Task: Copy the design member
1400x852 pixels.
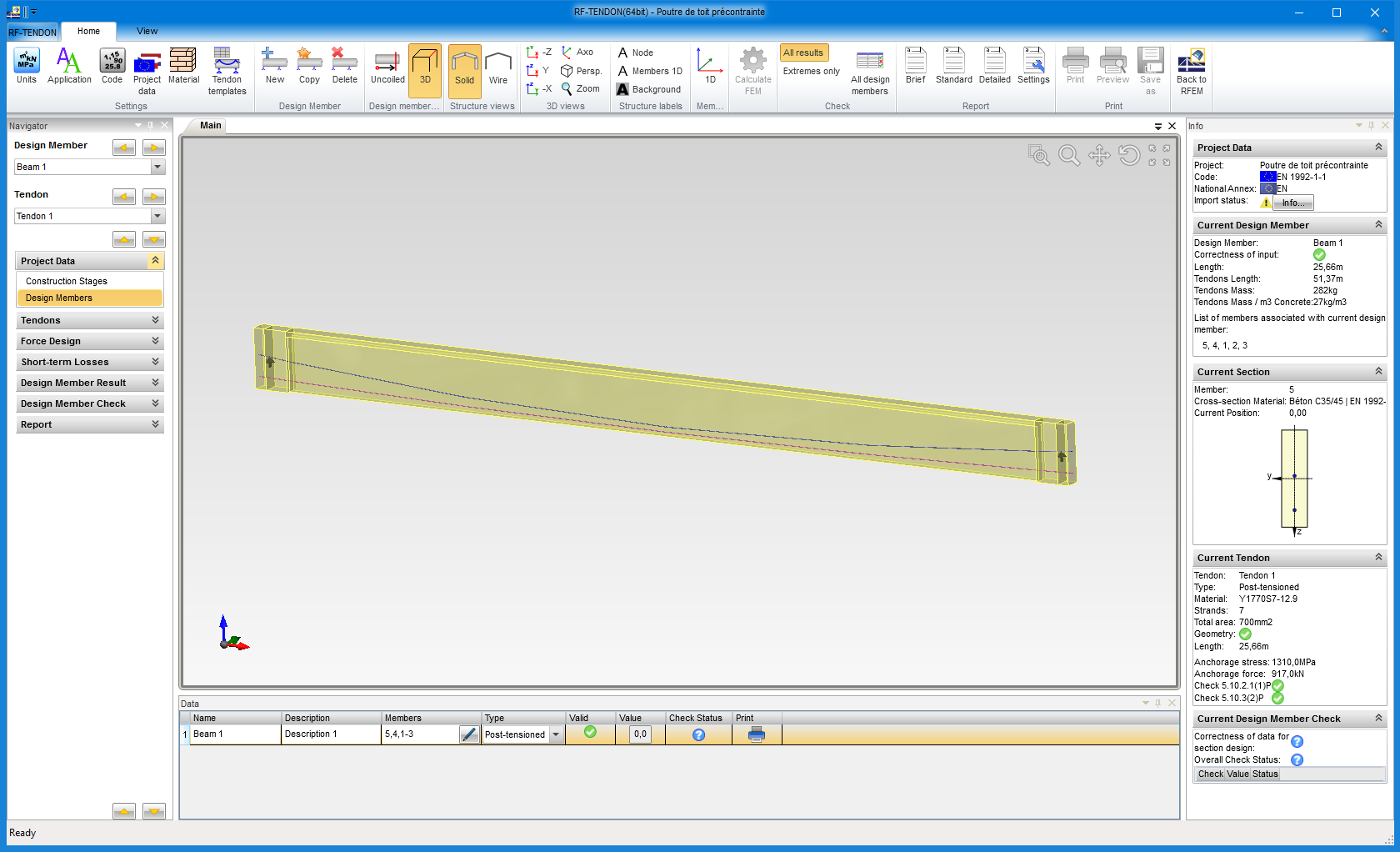Action: pyautogui.click(x=309, y=66)
